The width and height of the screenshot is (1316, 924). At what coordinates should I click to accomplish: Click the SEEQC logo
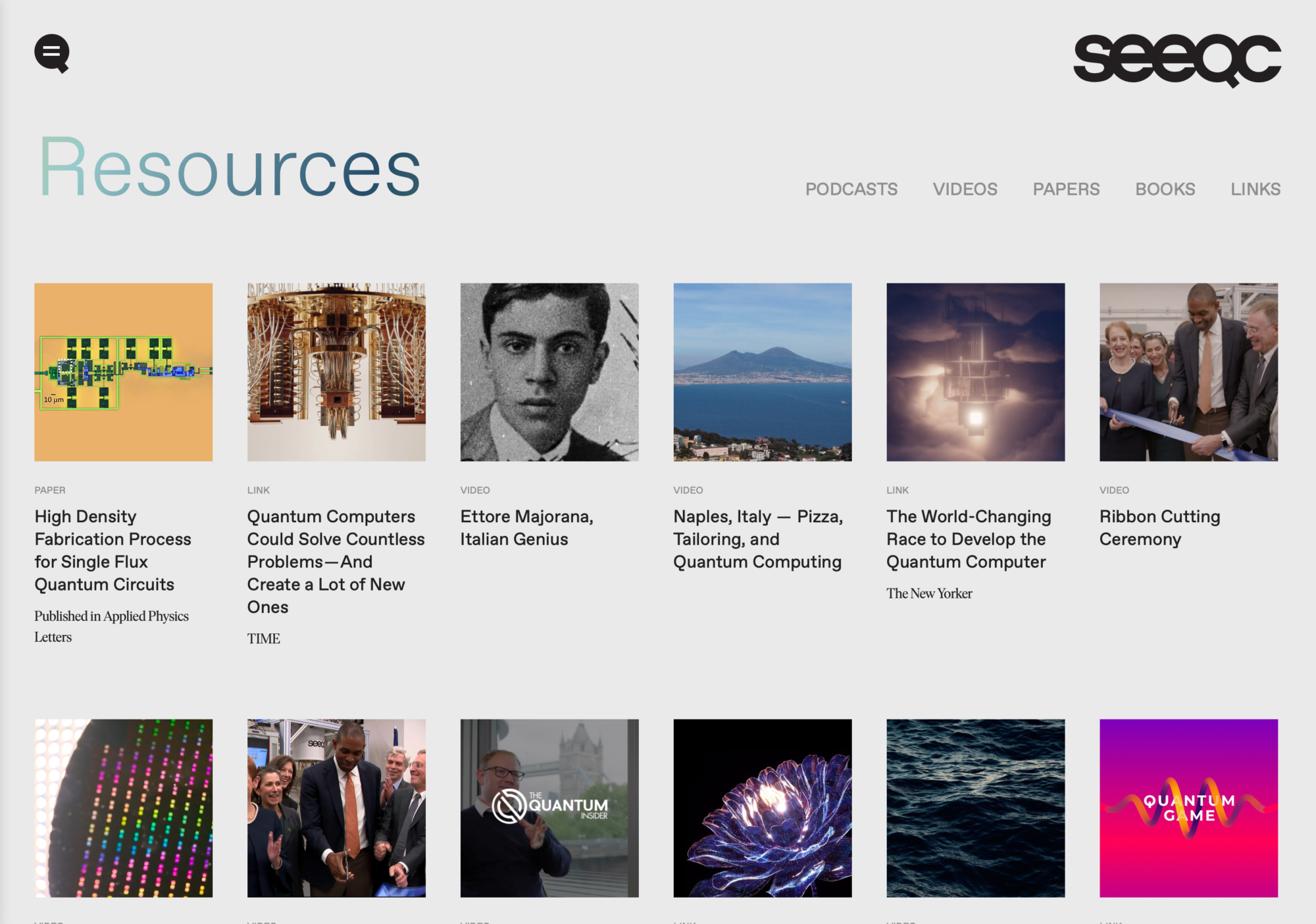[x=1177, y=59]
